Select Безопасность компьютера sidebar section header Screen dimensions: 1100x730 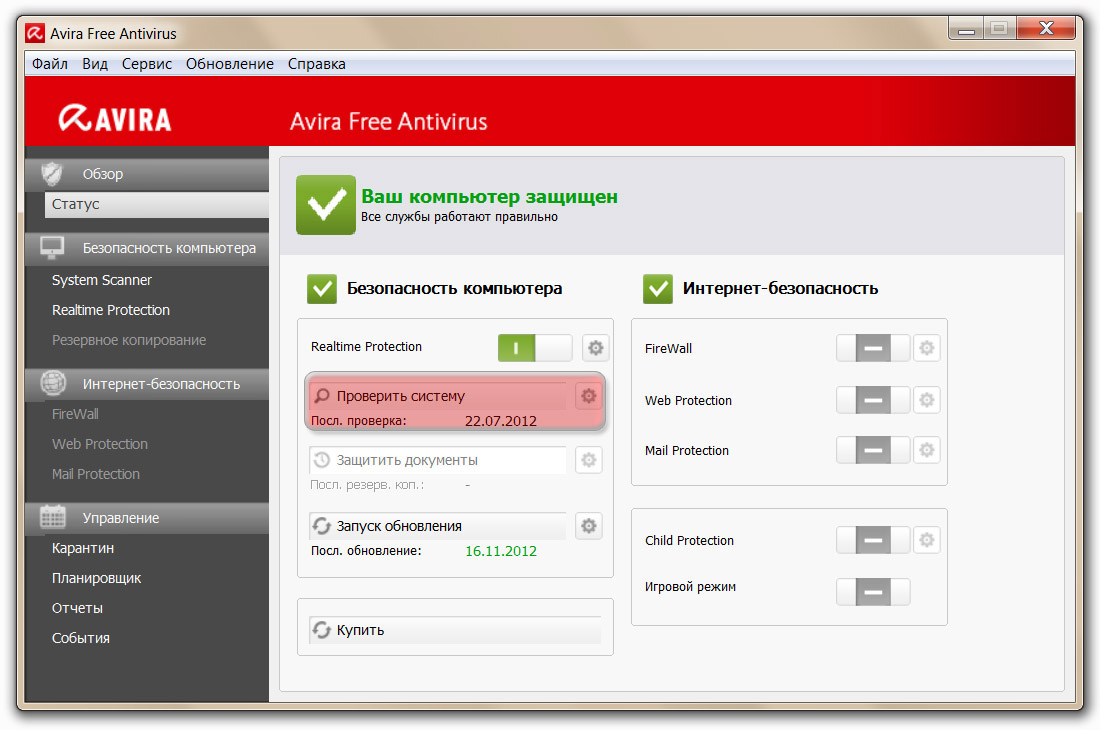[x=147, y=248]
